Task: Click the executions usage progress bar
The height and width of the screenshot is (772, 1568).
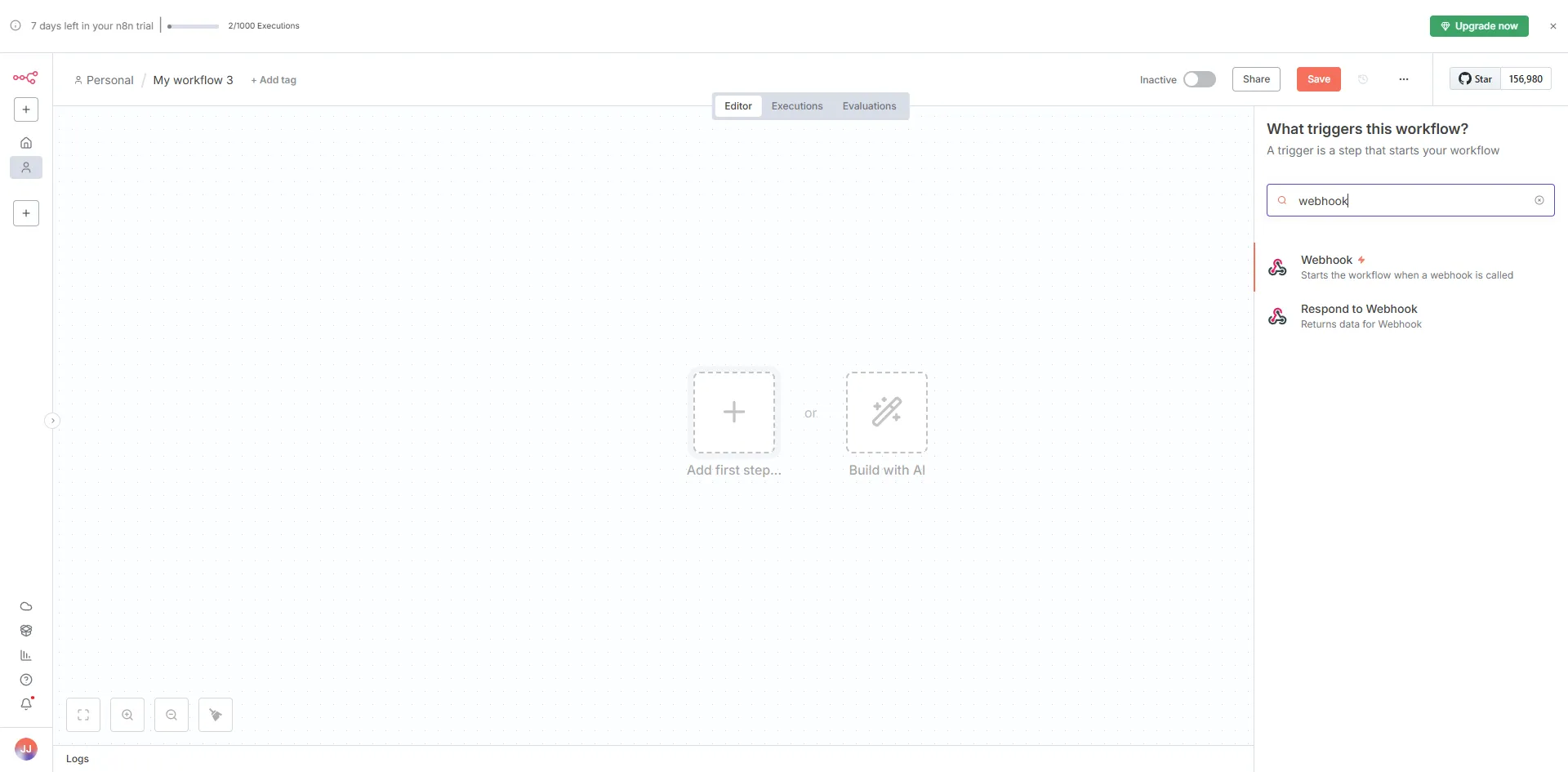Action: click(x=193, y=25)
